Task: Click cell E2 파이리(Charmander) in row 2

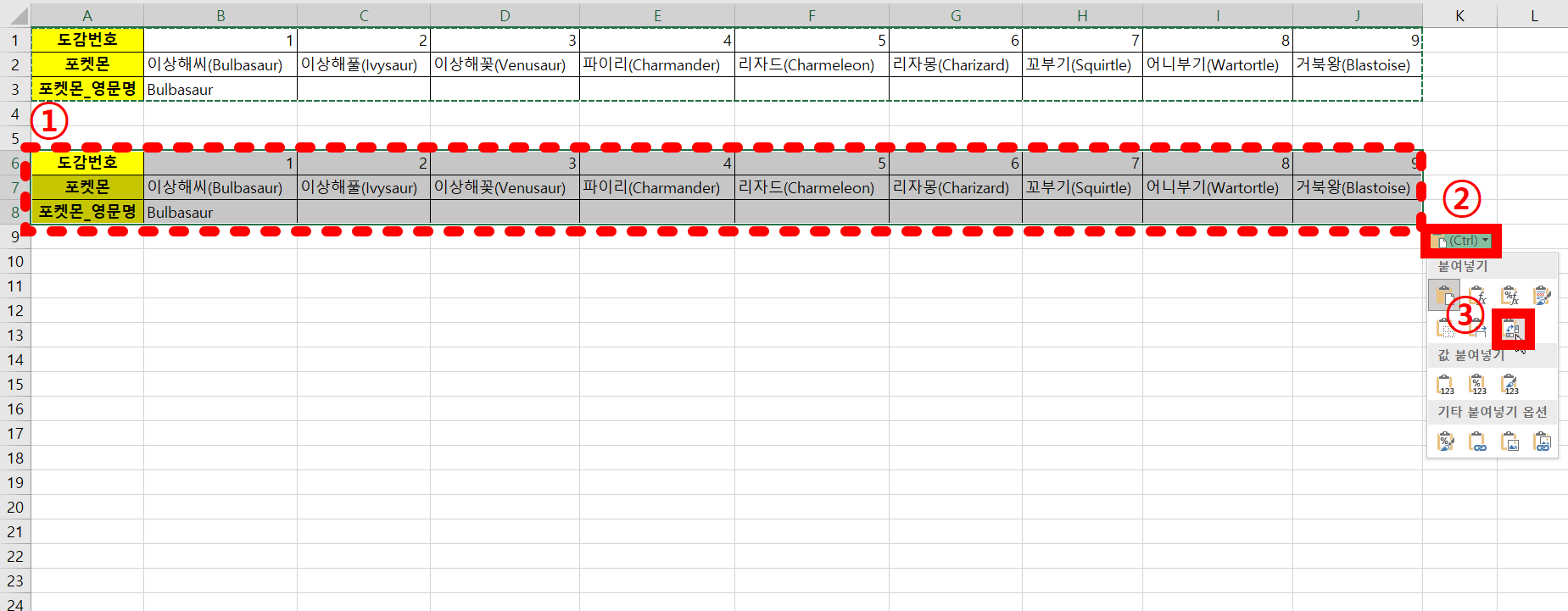Action: pos(657,64)
